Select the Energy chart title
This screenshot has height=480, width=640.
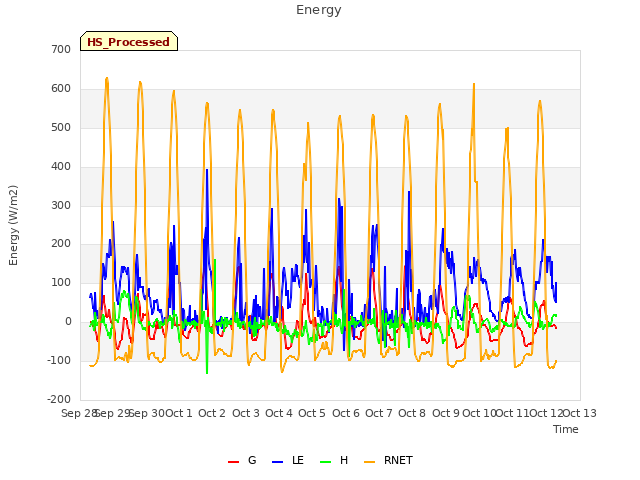click(x=318, y=10)
